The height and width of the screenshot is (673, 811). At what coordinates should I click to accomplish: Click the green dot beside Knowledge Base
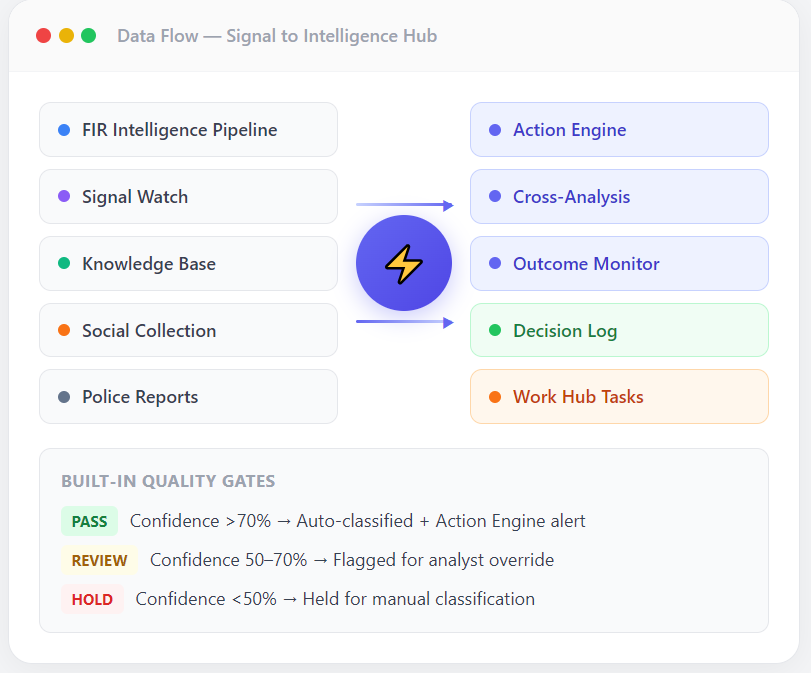[64, 263]
